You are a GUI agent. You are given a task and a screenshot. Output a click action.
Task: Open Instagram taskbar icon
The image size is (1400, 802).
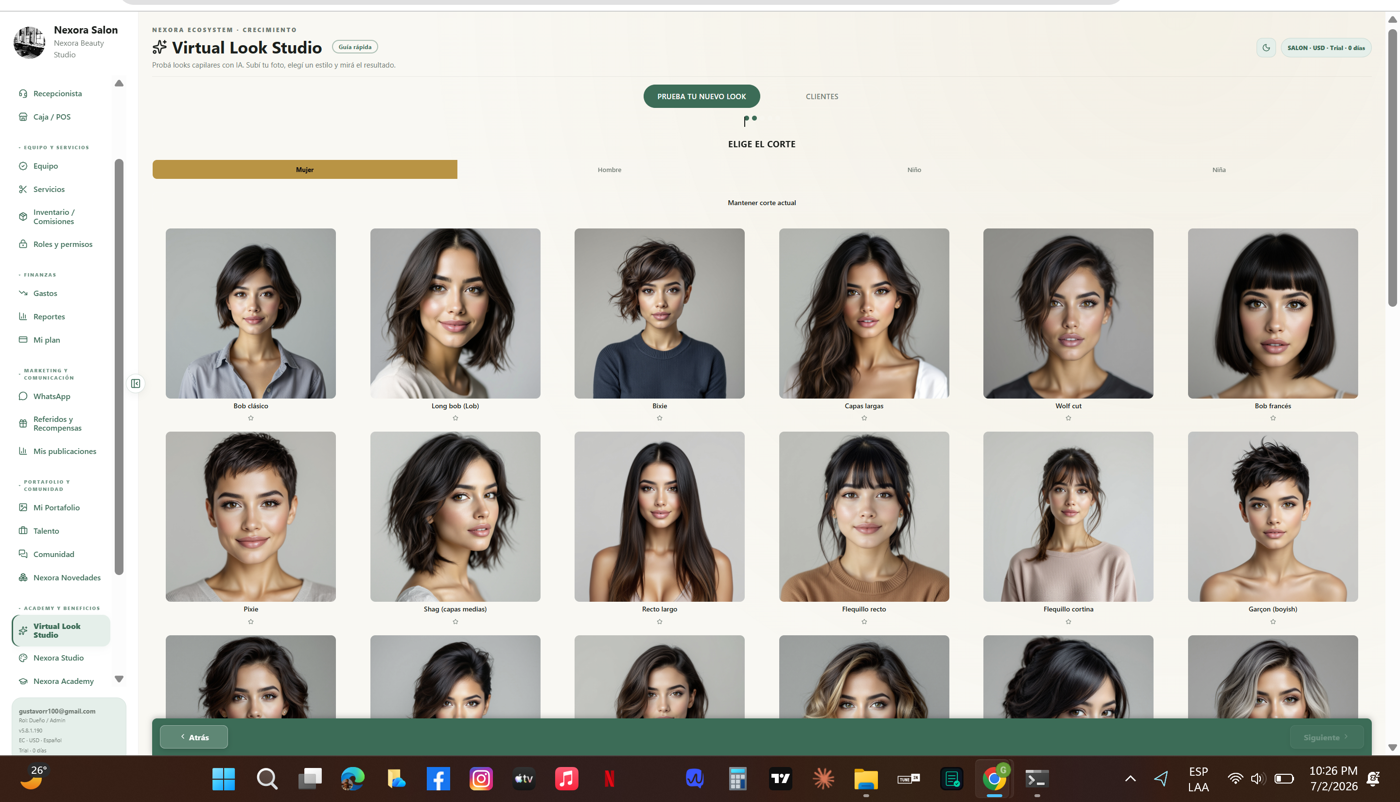point(481,779)
